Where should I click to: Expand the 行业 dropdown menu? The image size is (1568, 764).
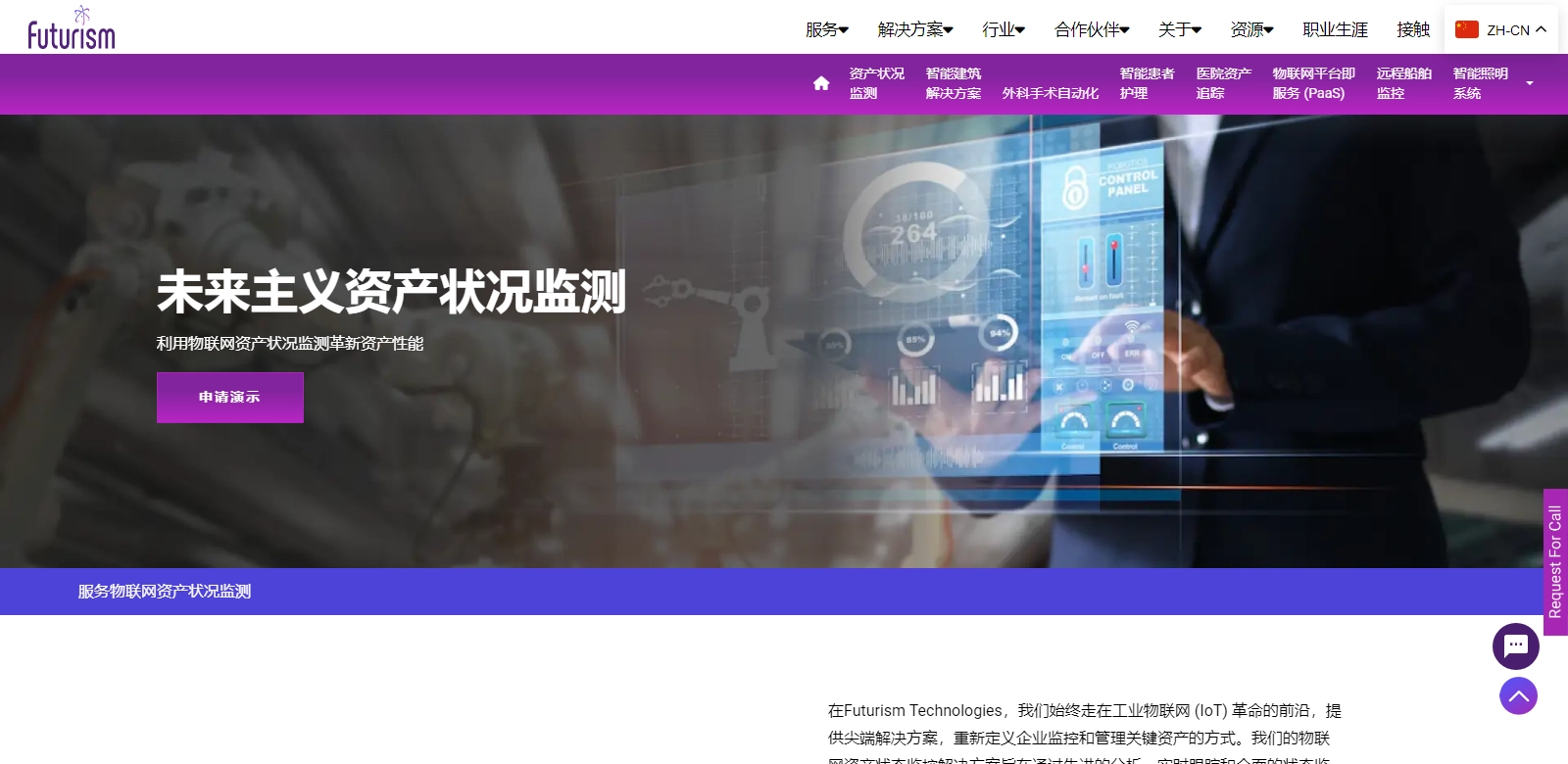tap(1004, 29)
